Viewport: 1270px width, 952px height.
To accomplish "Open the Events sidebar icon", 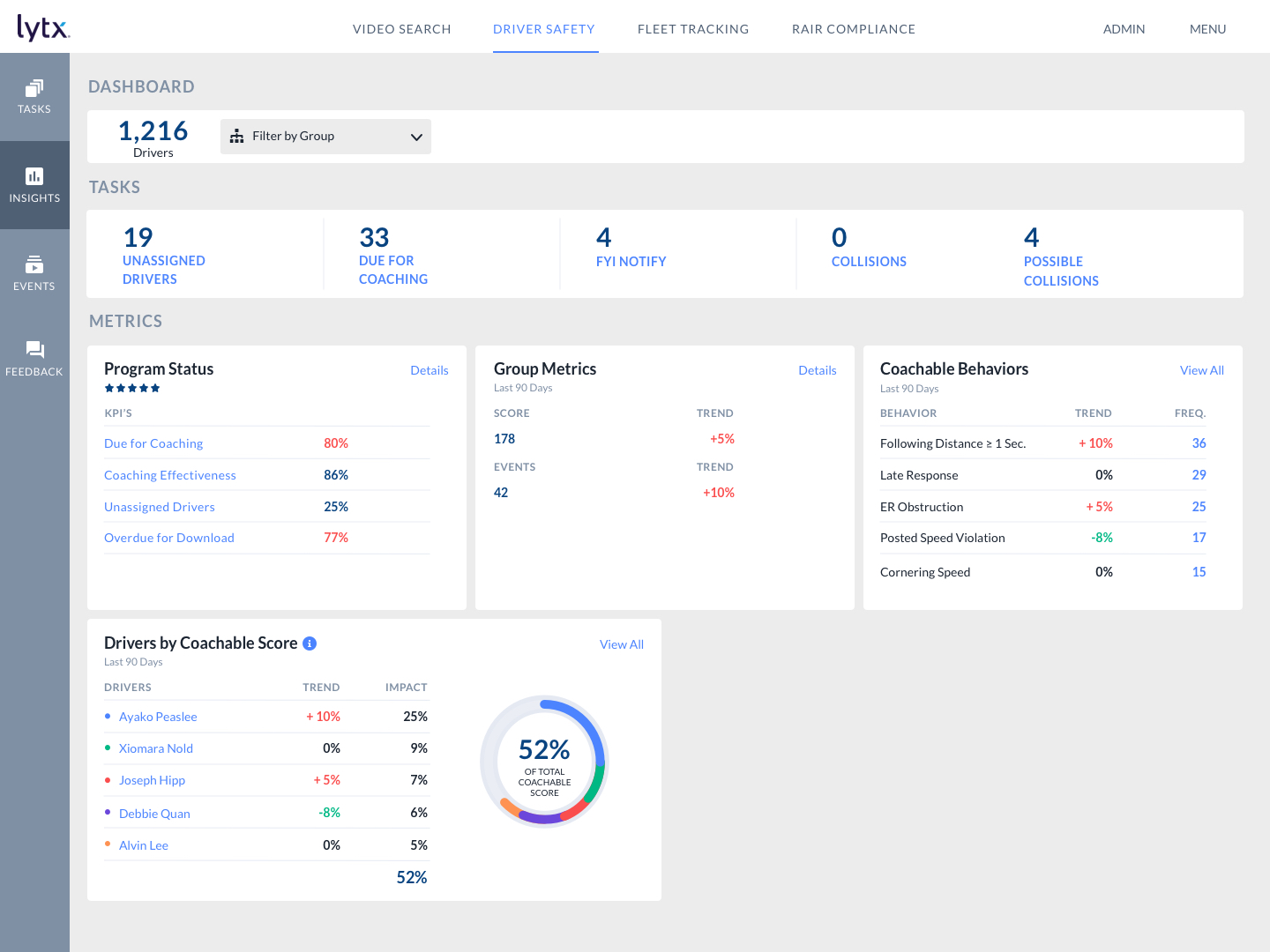I will [x=34, y=273].
